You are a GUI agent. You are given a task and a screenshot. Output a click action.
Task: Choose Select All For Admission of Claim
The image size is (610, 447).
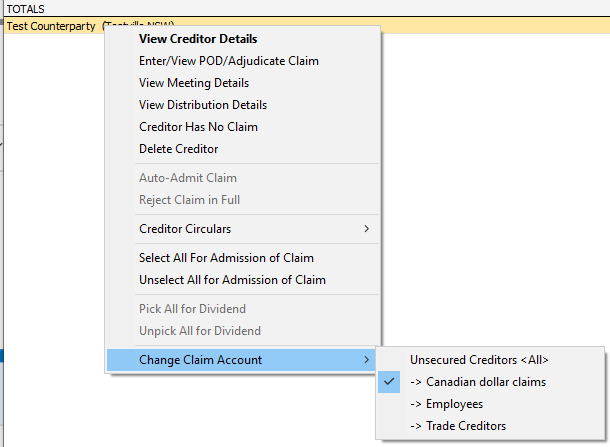click(x=226, y=258)
